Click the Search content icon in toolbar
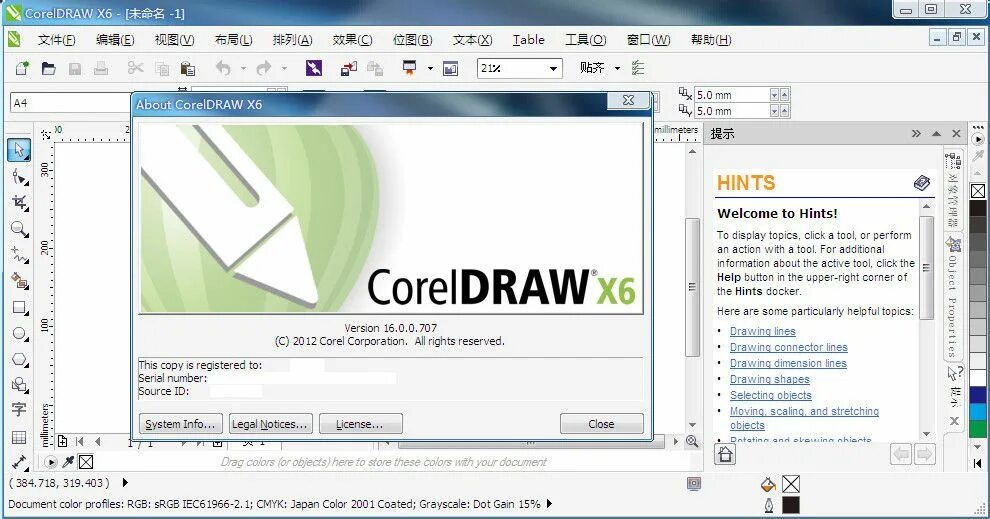Viewport: 990px width, 519px height. pos(314,68)
